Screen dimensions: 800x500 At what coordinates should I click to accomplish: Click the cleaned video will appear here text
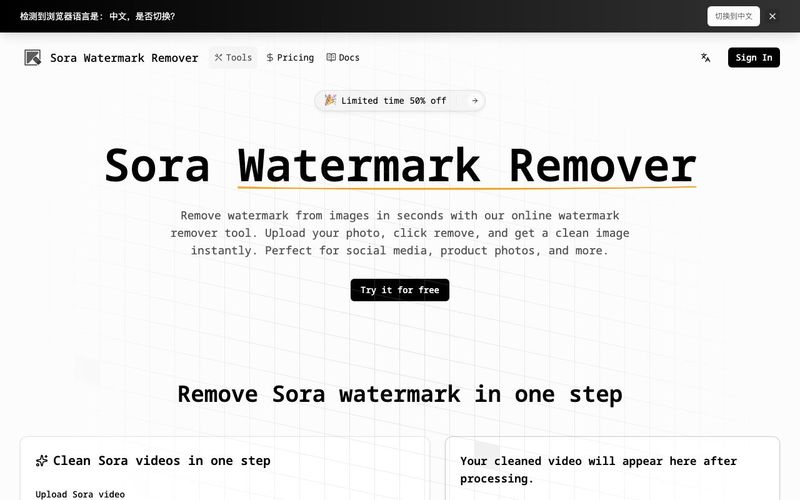pos(598,469)
